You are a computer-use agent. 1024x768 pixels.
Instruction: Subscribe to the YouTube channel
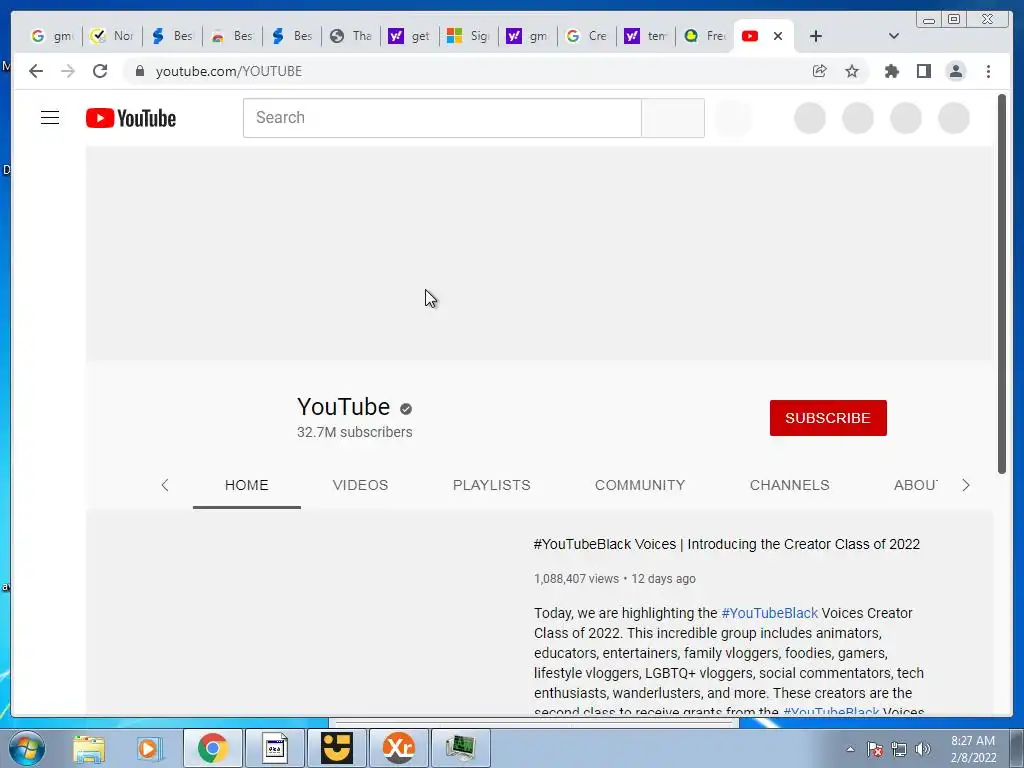click(828, 418)
